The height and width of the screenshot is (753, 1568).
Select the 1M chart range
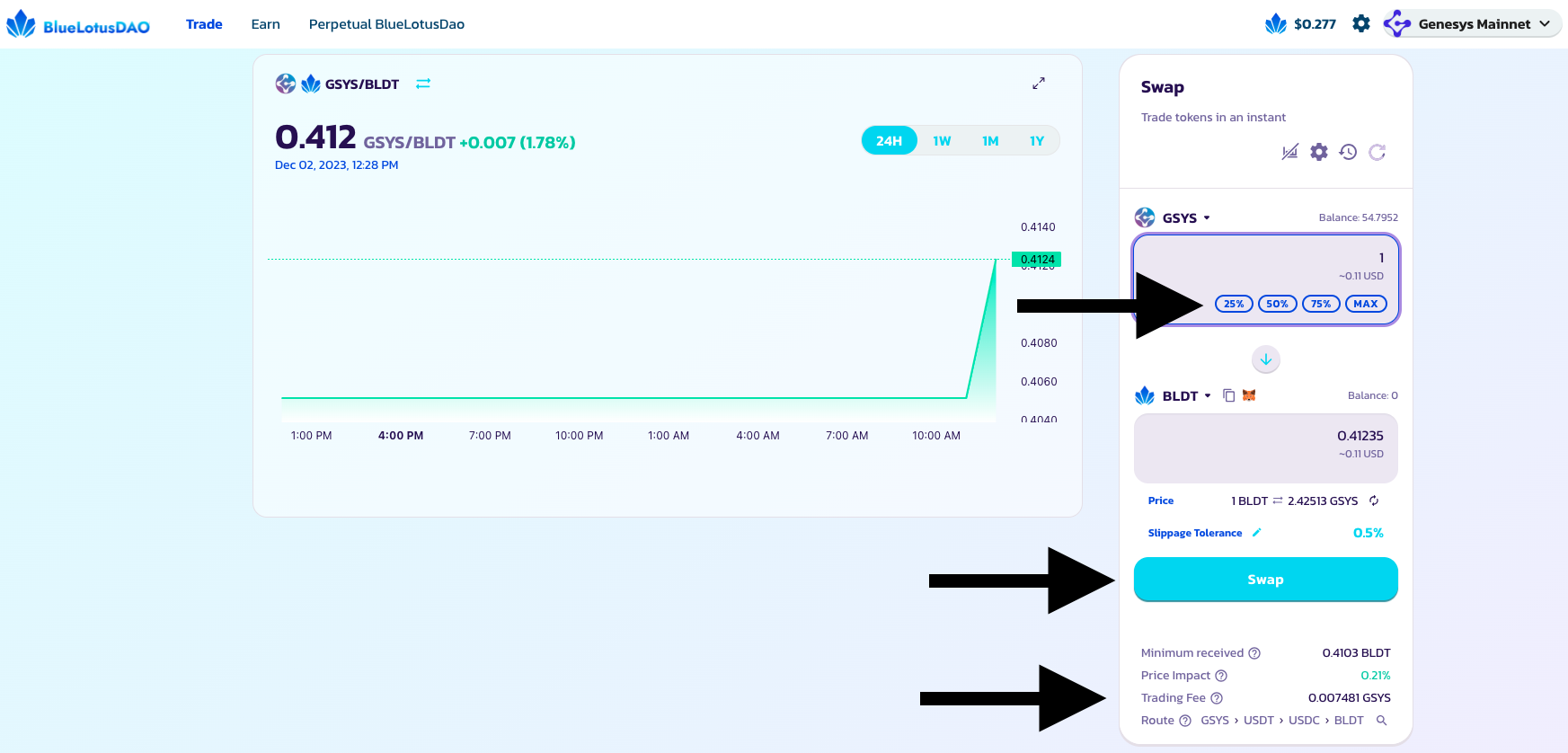pyautogui.click(x=990, y=141)
